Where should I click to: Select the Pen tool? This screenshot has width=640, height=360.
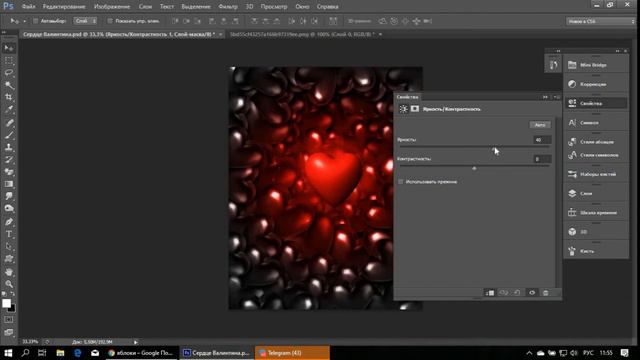point(9,222)
